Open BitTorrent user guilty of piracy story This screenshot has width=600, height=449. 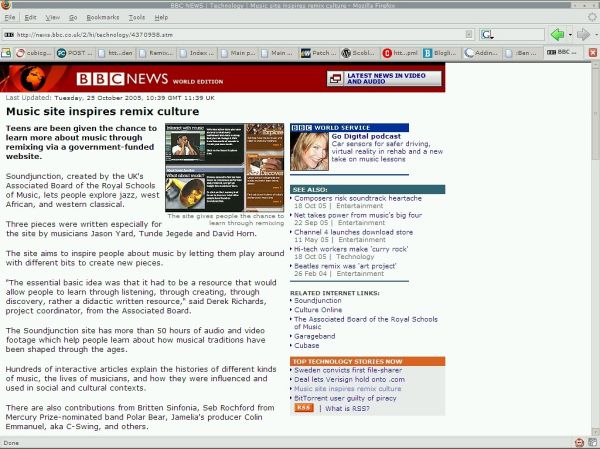pyautogui.click(x=345, y=398)
